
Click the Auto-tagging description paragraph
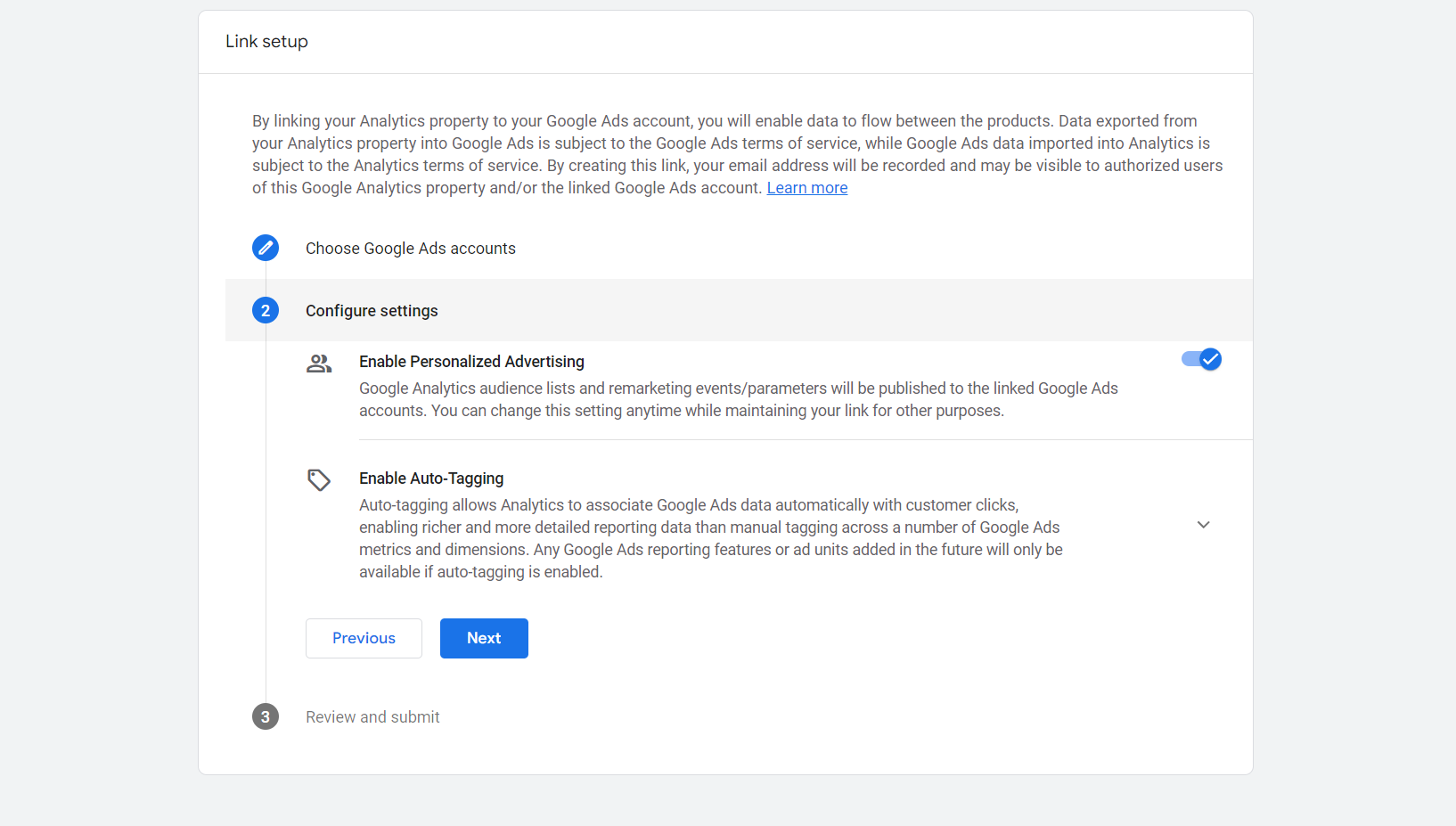pos(711,538)
